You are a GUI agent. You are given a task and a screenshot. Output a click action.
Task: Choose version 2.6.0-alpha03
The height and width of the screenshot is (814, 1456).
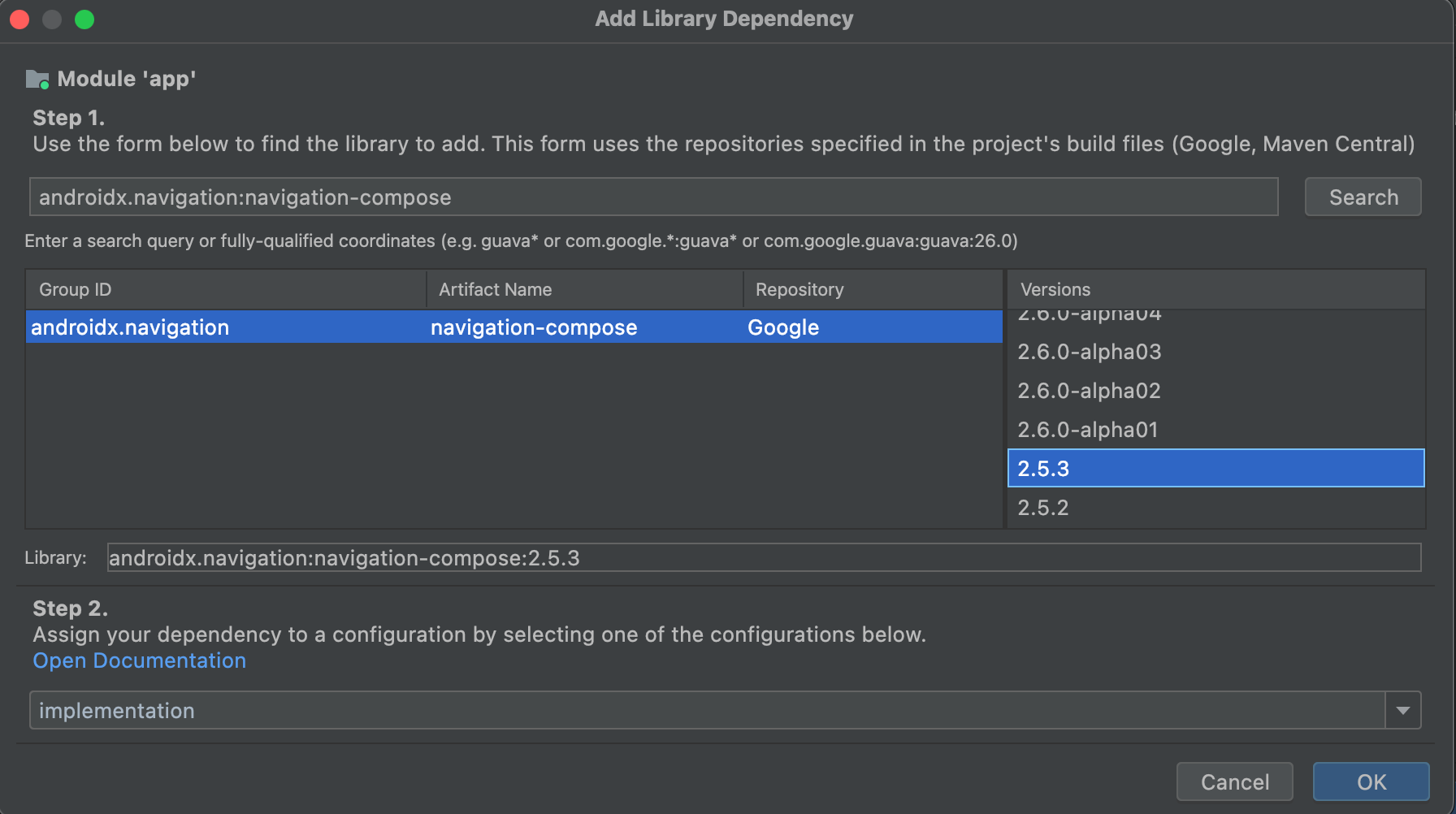click(1216, 352)
